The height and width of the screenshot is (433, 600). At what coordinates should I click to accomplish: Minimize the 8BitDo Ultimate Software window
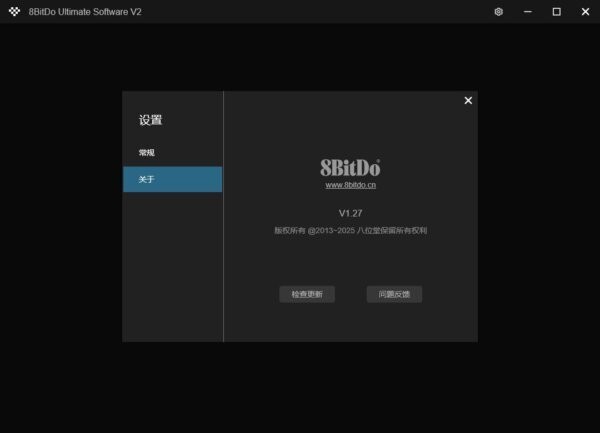pos(528,12)
